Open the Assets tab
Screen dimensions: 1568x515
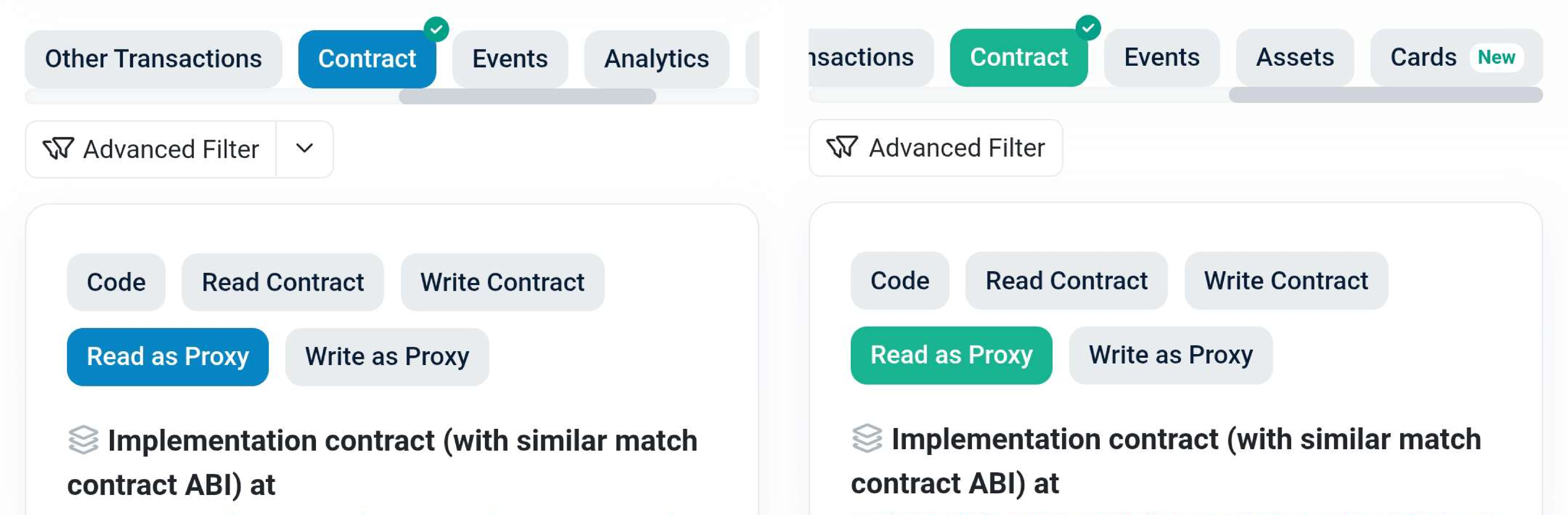point(1295,58)
